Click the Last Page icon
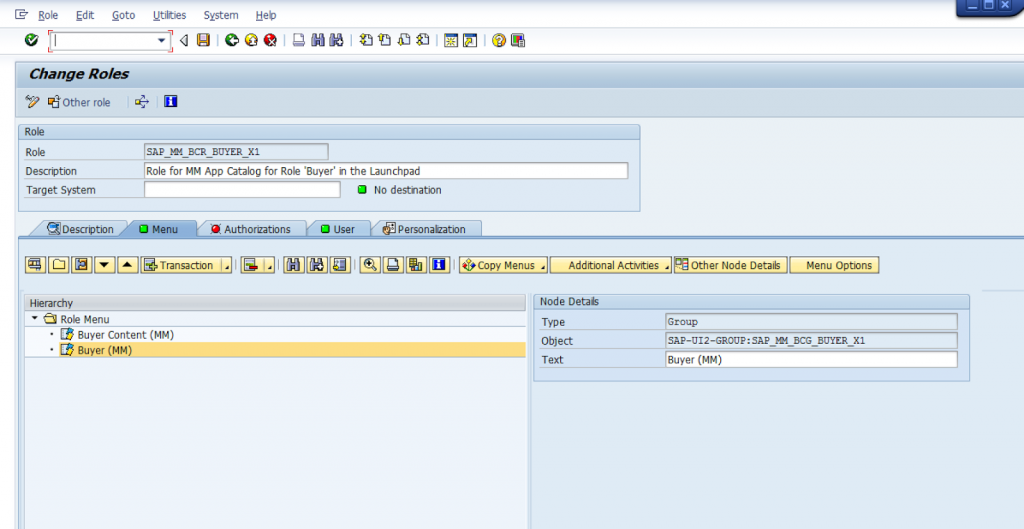The image size is (1024, 529). tap(423, 40)
